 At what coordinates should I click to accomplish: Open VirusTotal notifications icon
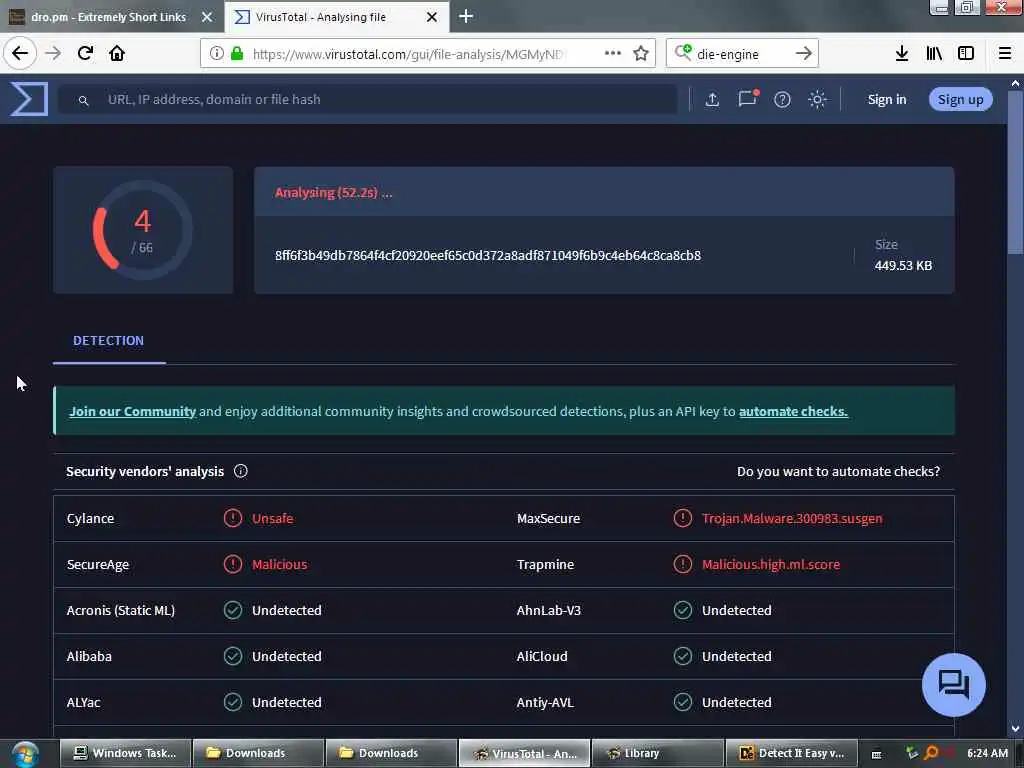pyautogui.click(x=748, y=99)
